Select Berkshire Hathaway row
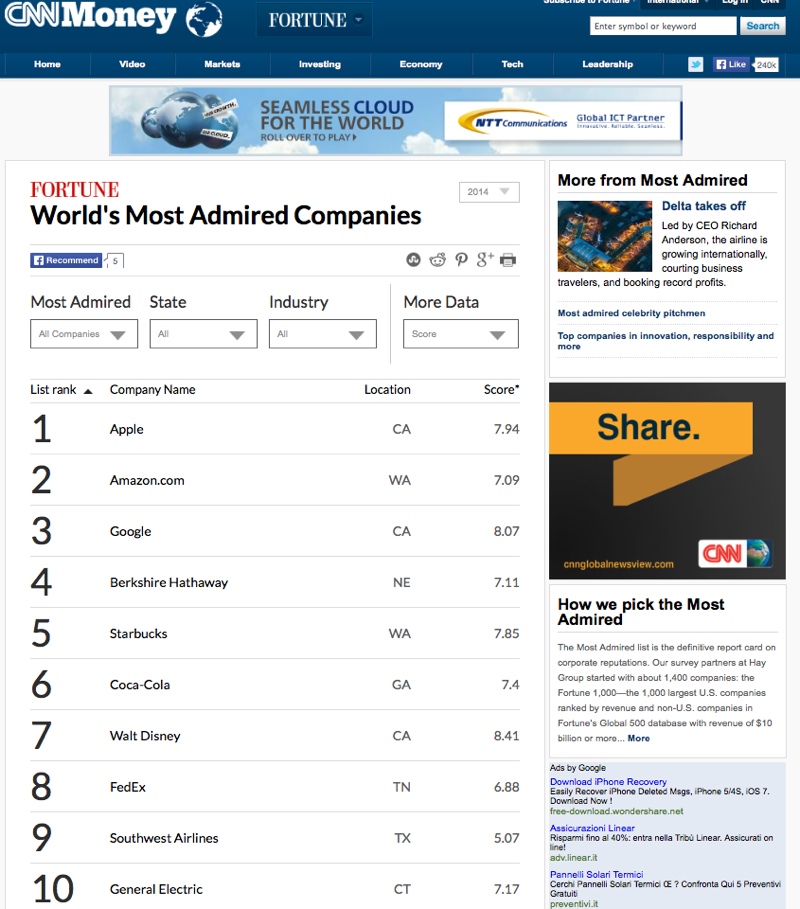The image size is (800, 909). 275,582
